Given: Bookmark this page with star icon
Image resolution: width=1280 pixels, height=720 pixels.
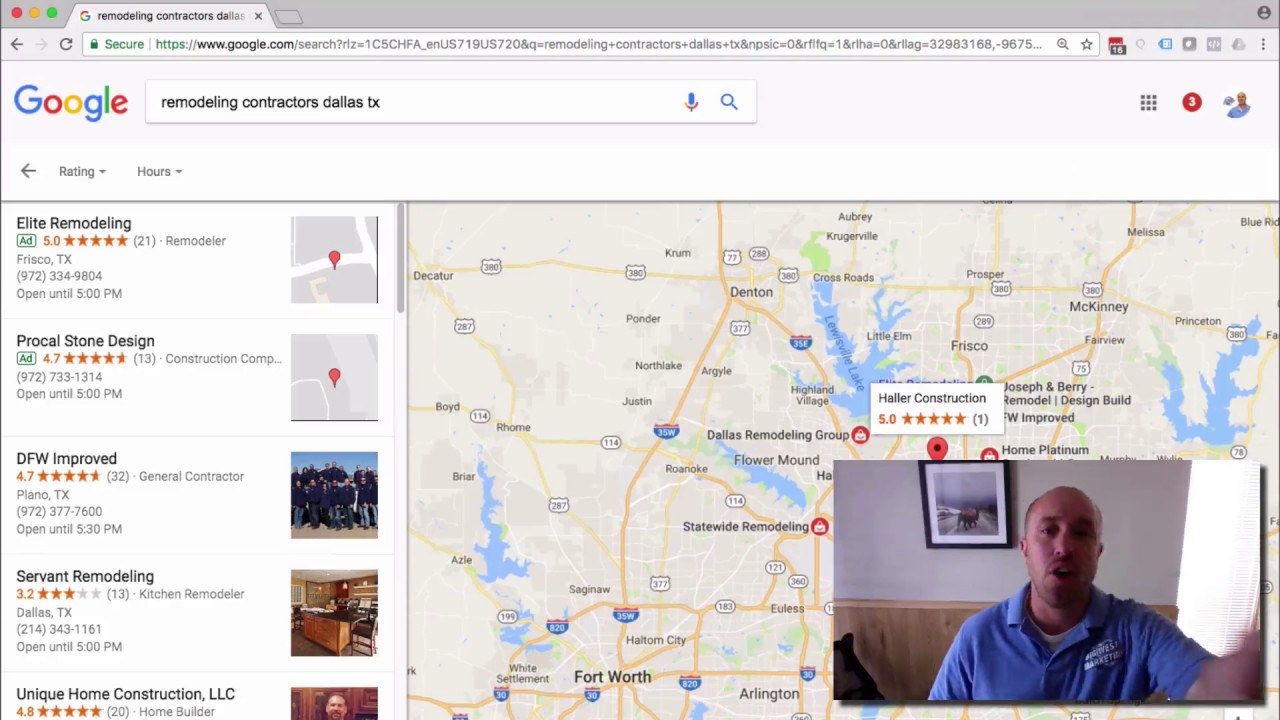Looking at the screenshot, I should pyautogui.click(x=1086, y=44).
